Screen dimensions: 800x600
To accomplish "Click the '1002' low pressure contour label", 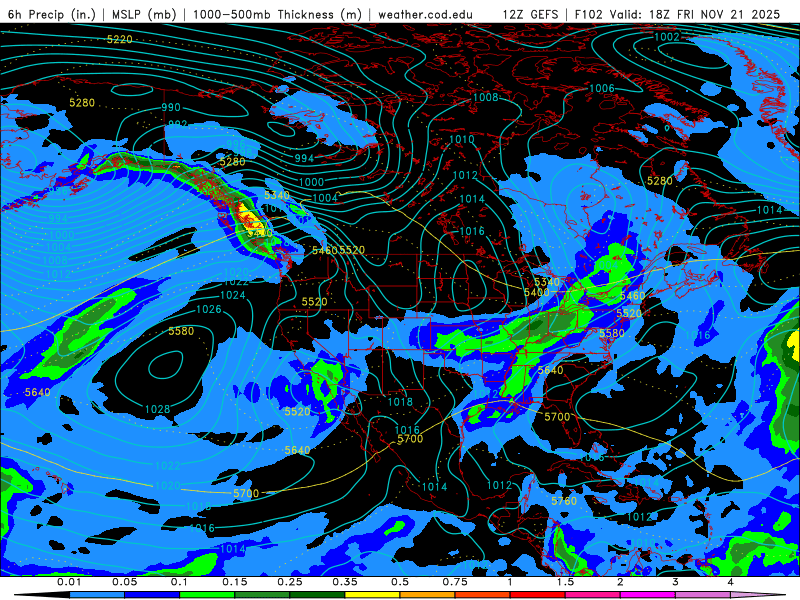I will 667,37.
